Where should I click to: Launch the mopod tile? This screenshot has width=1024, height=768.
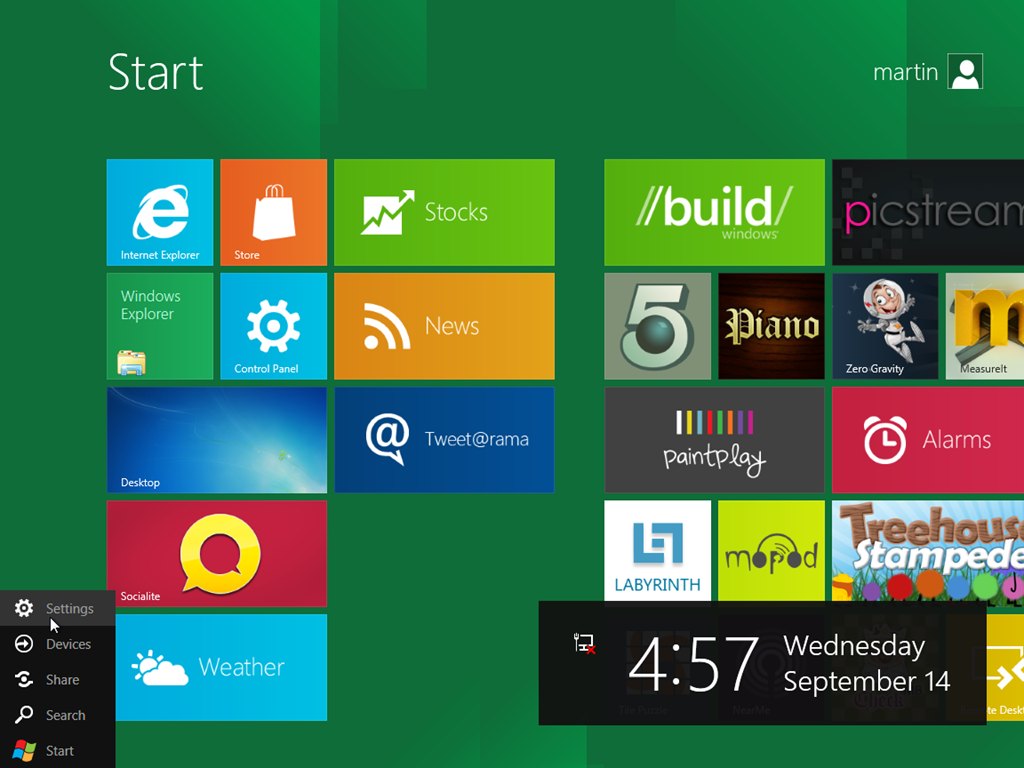(771, 551)
